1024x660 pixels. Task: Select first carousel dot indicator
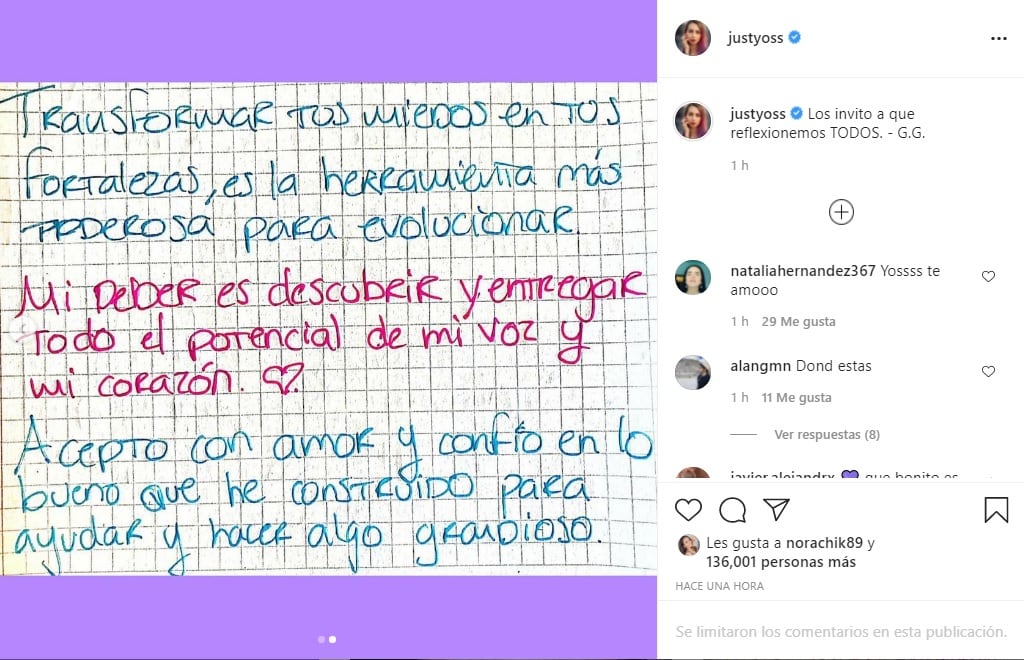[321, 640]
